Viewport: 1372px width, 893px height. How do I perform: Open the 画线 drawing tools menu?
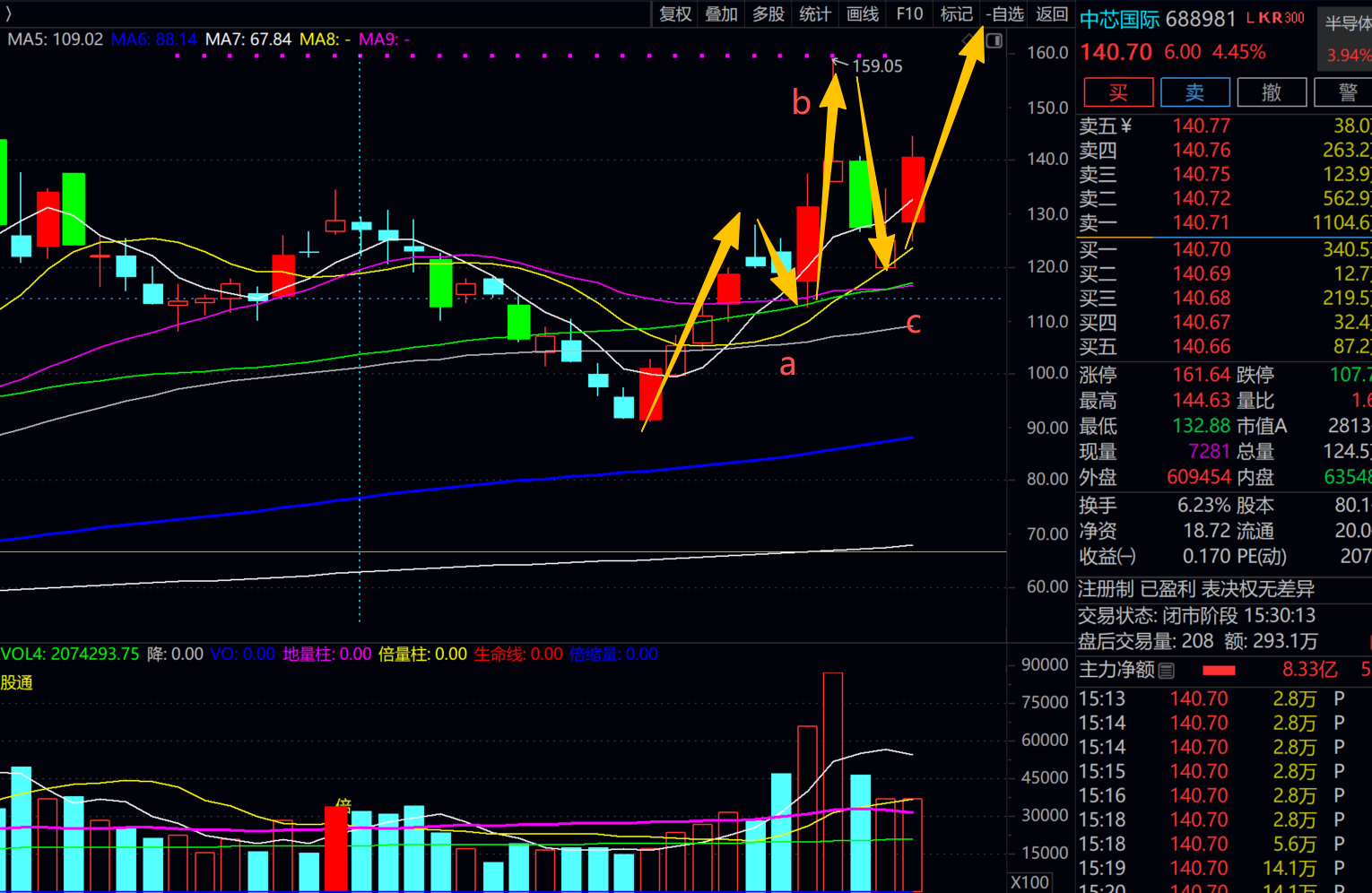coord(862,14)
